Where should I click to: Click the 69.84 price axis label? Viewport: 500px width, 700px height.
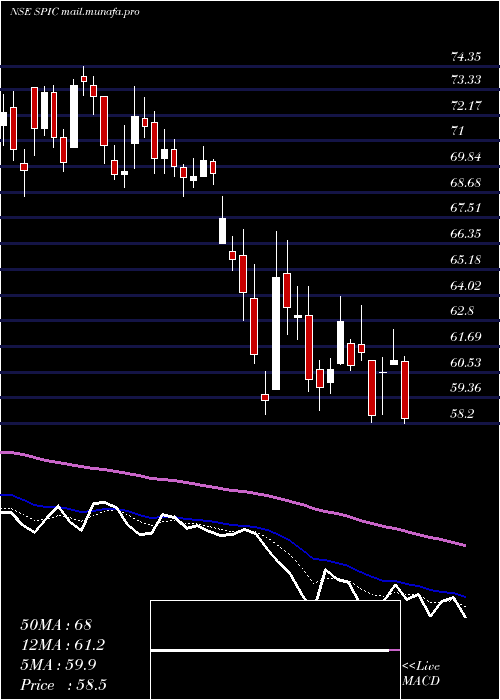pos(466,157)
